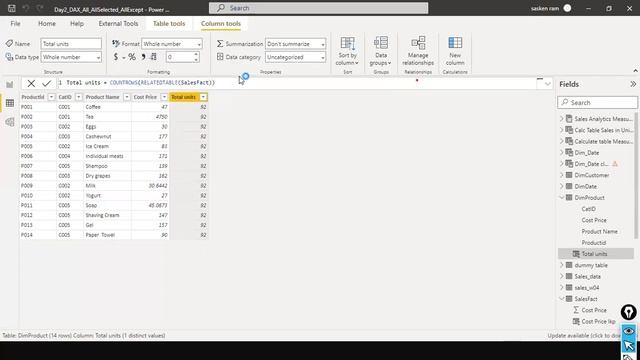Switch to Model view icon
The image size is (640, 360).
pos(10,122)
